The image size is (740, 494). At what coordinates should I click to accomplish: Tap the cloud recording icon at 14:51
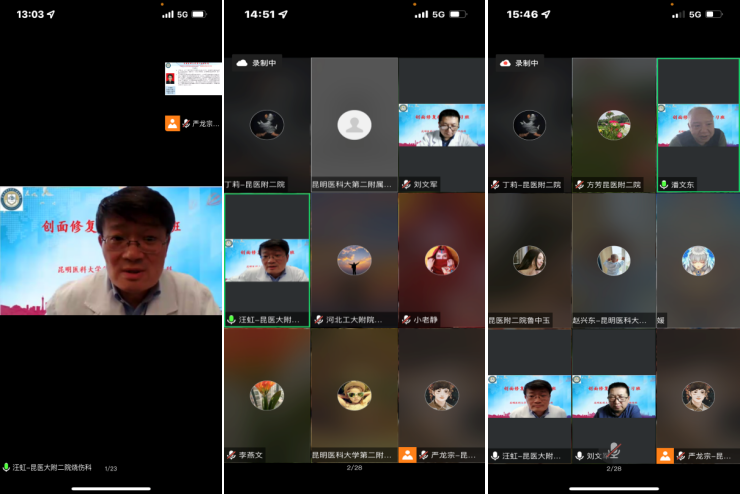241,63
